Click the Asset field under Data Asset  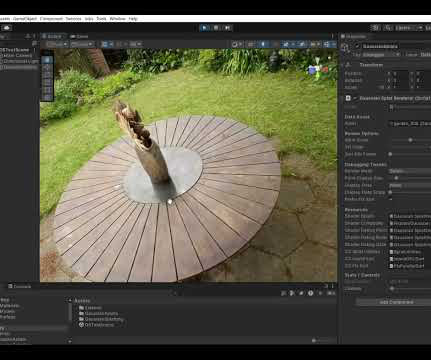[410, 123]
